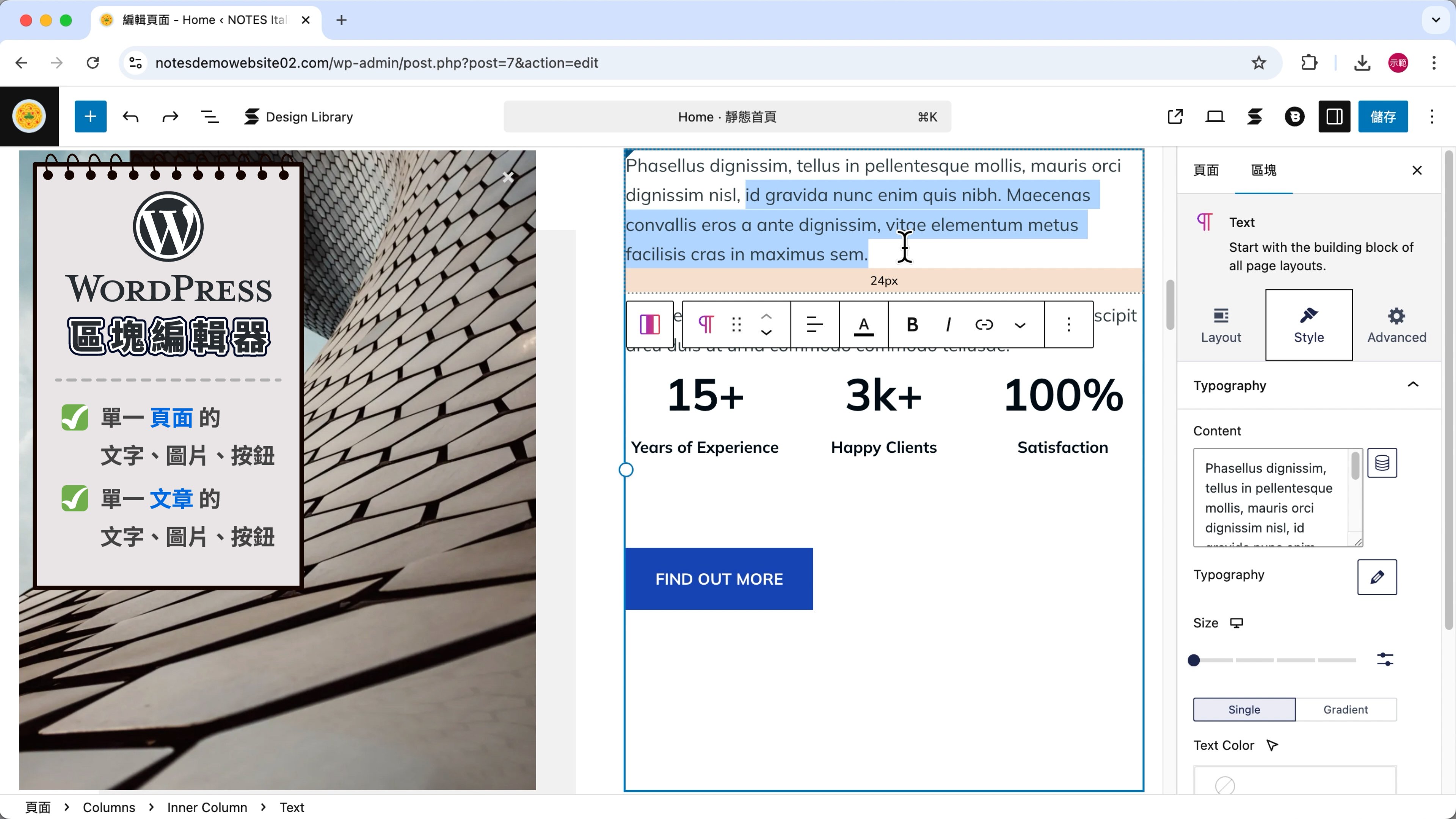Open the text color toolbar button

(x=864, y=325)
